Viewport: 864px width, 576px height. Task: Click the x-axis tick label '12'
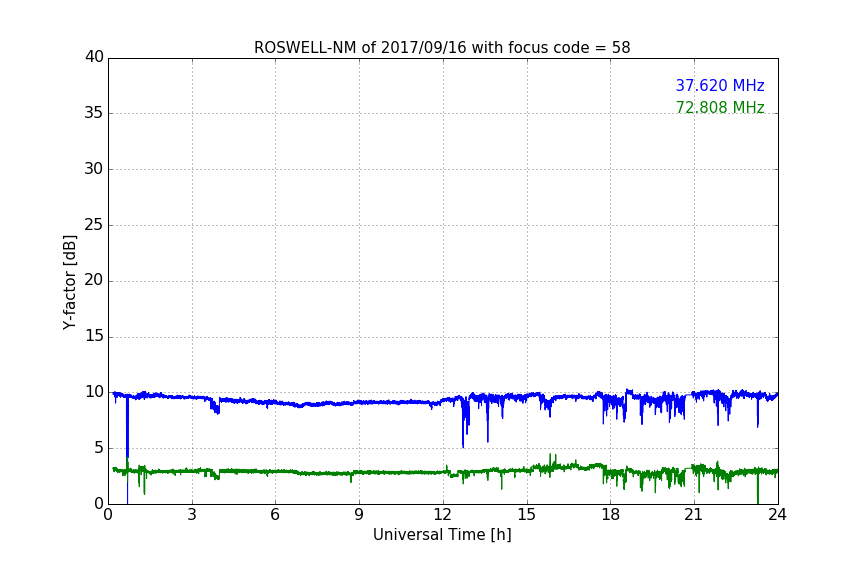click(442, 515)
